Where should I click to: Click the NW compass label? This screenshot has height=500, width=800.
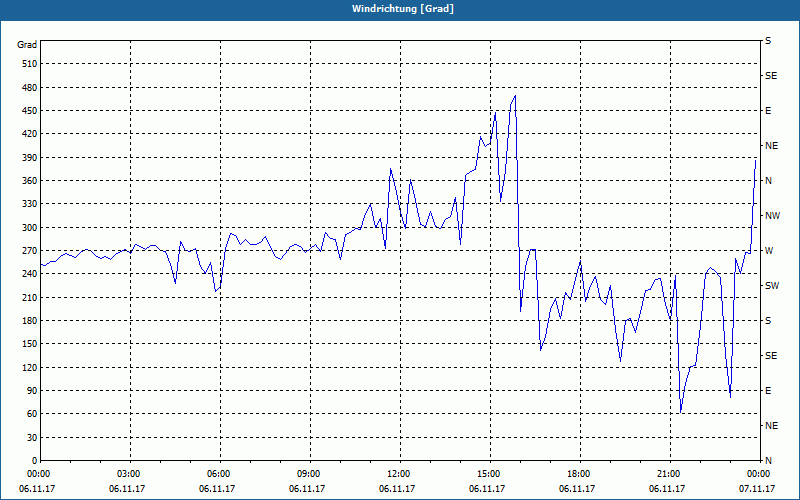773,216
